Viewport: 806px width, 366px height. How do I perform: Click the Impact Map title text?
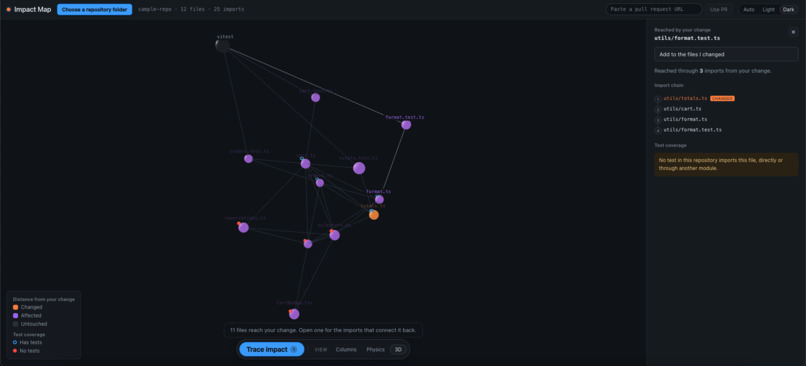click(x=32, y=9)
